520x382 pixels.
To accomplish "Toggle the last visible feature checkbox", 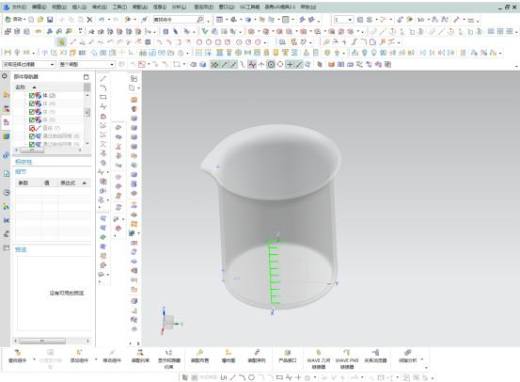I will [32, 144].
